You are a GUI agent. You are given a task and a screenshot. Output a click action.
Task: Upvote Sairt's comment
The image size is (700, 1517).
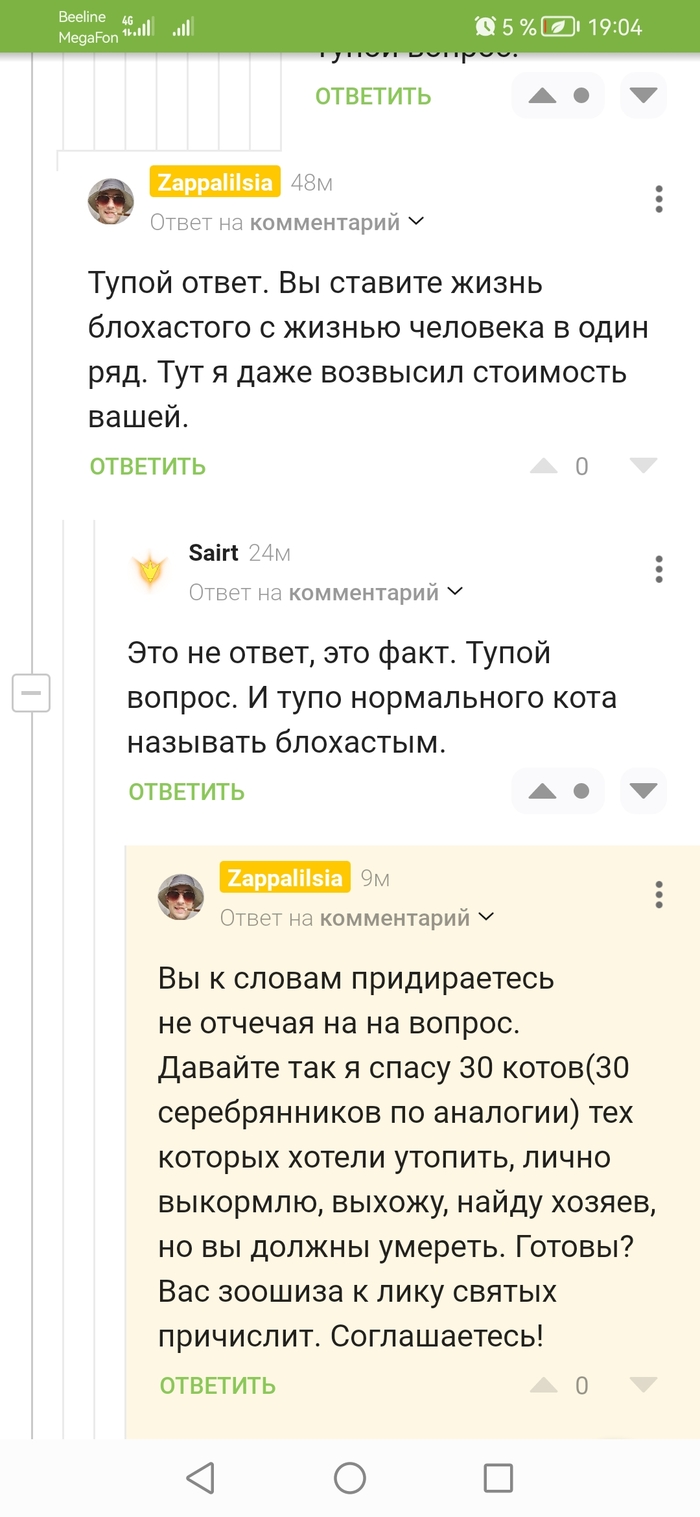tap(542, 791)
